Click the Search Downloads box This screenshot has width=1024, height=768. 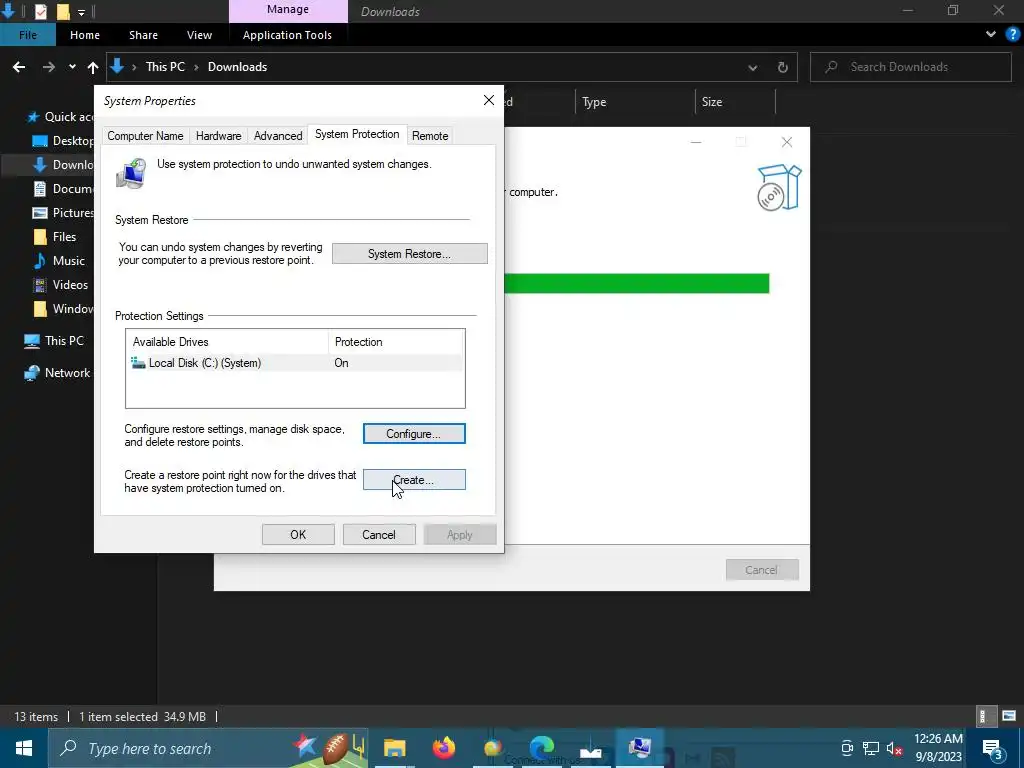pyautogui.click(x=910, y=67)
